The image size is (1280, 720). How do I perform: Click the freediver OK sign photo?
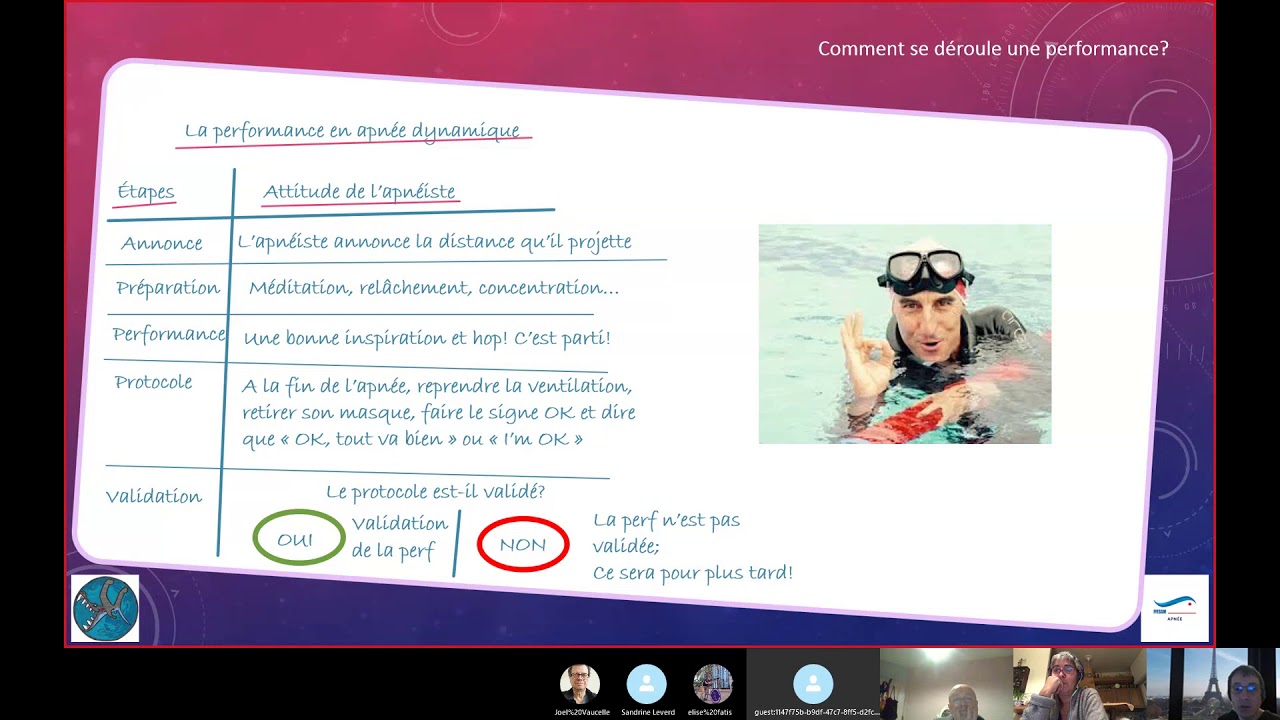905,334
